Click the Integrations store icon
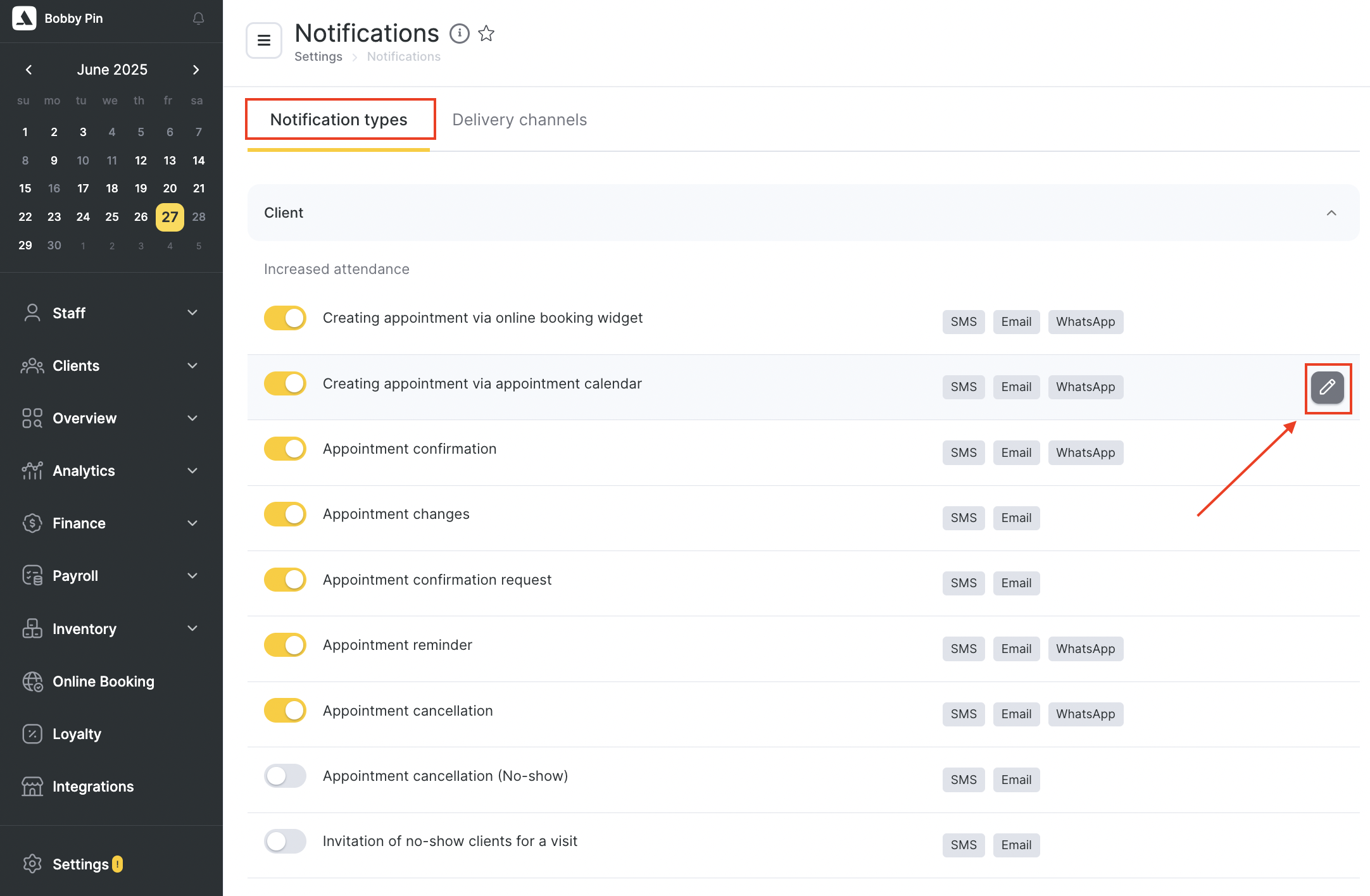Screen dimensions: 1370x896 32,787
